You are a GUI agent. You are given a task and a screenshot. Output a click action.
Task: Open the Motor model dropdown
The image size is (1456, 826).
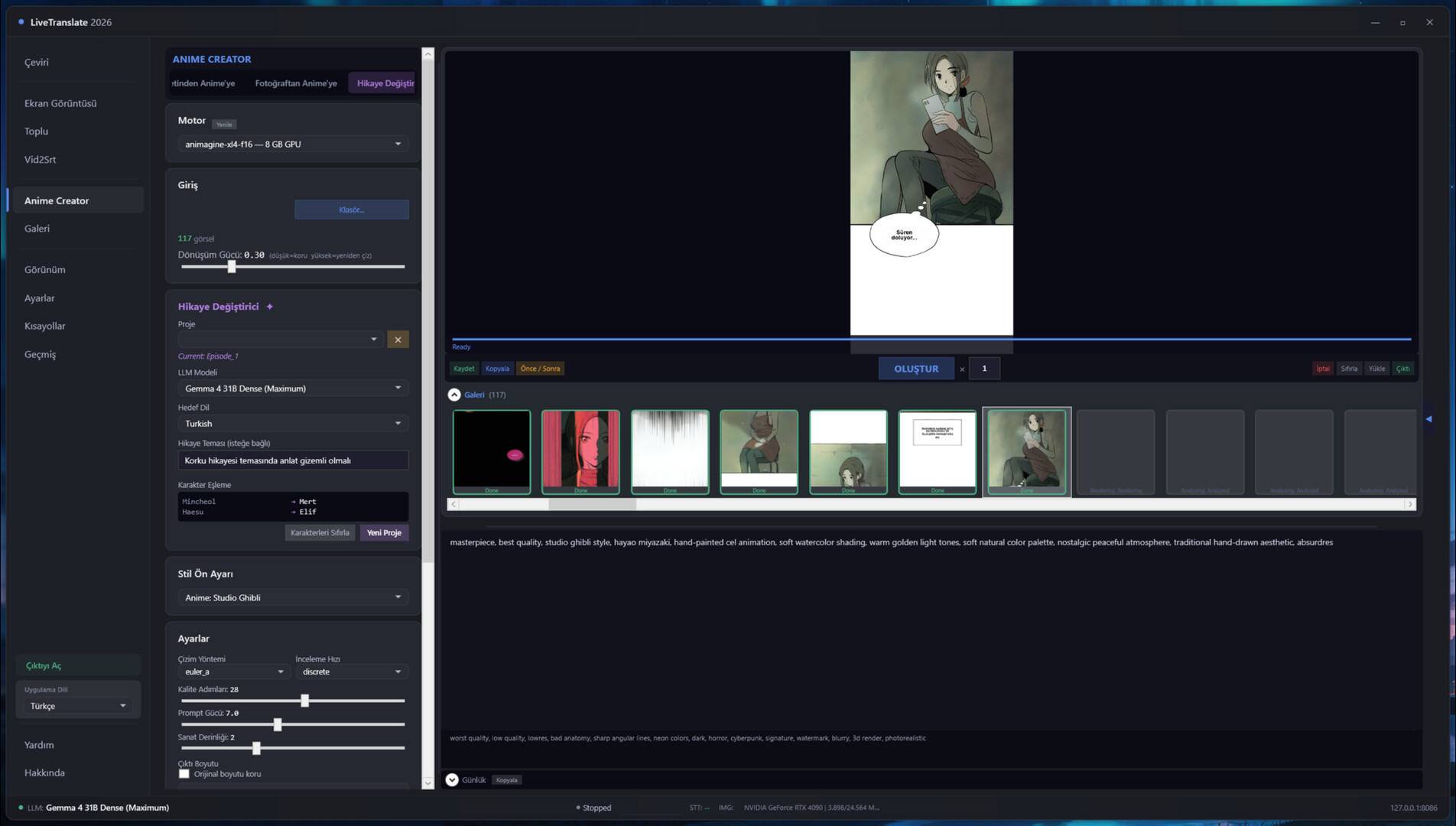coord(292,144)
